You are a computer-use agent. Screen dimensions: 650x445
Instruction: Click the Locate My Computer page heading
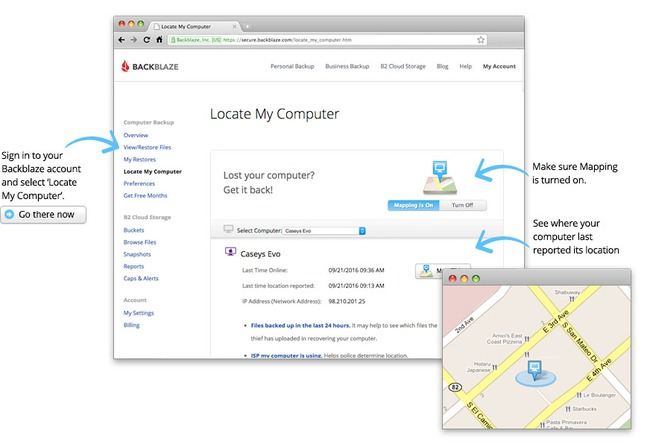(x=274, y=114)
